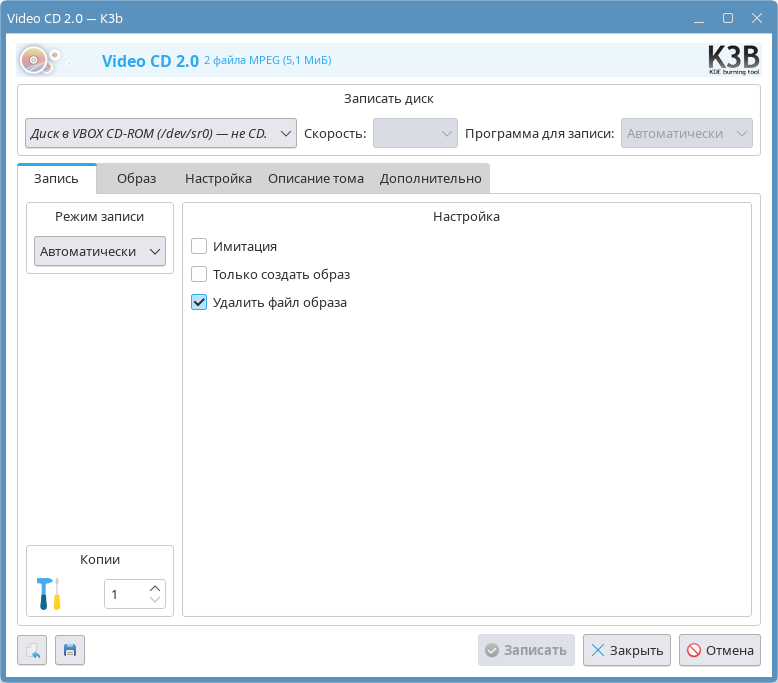Uncheck Удалить файл образа

tap(199, 302)
